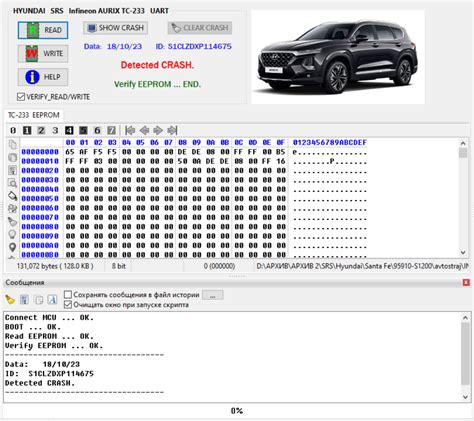Screen dimensions: 474x421
Task: Click the '...' browse history file button
Action: point(213,295)
